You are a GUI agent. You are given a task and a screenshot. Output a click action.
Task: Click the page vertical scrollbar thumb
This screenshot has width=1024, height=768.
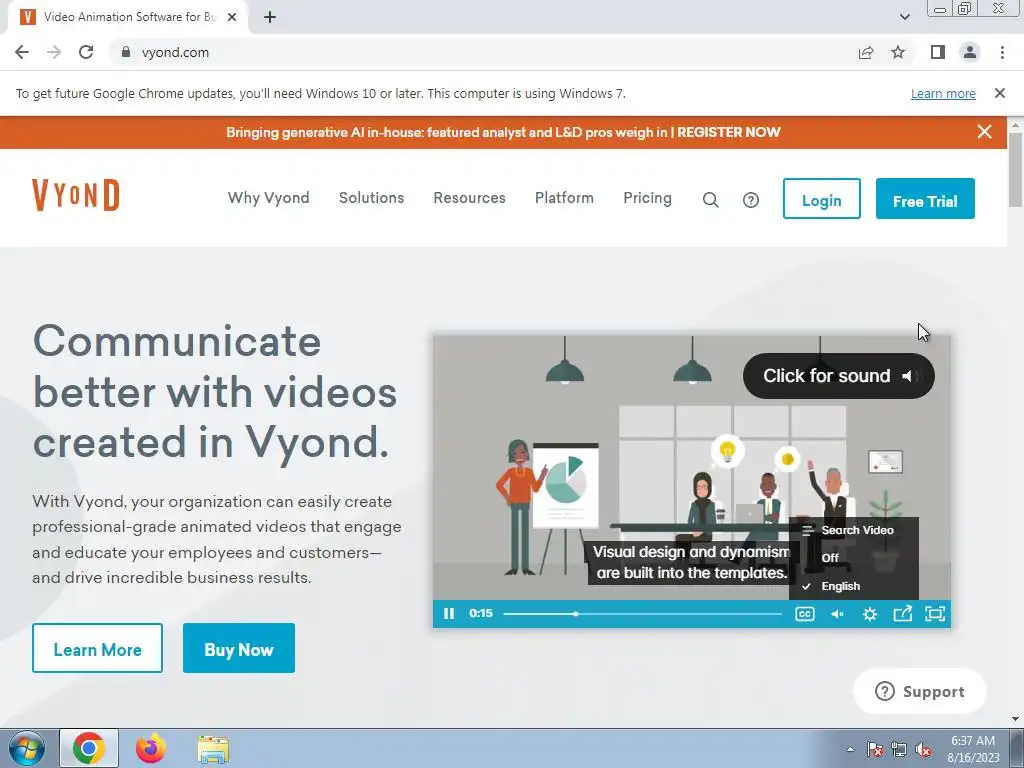(1016, 170)
